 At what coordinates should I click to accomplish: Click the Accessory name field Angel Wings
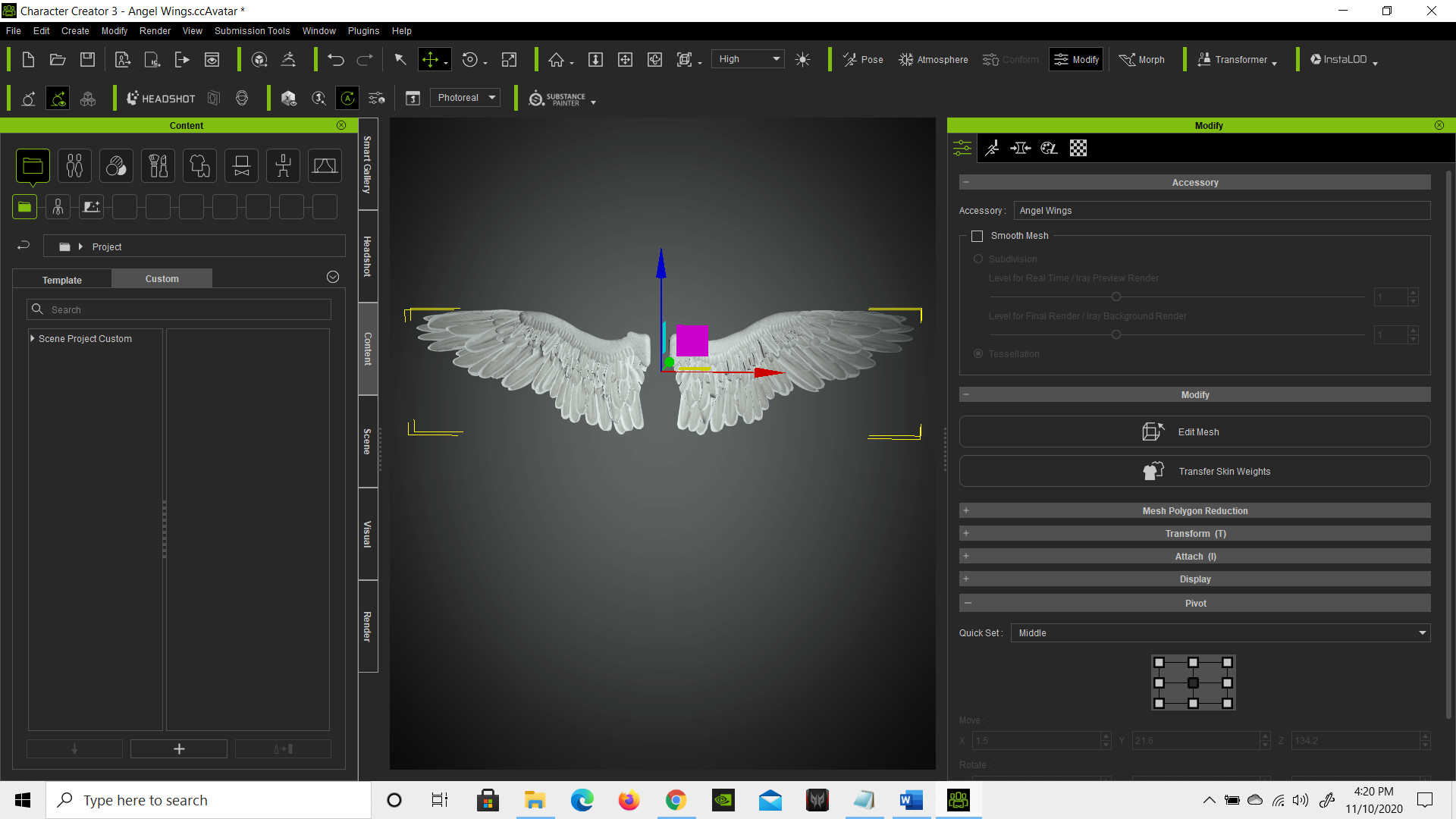1222,211
